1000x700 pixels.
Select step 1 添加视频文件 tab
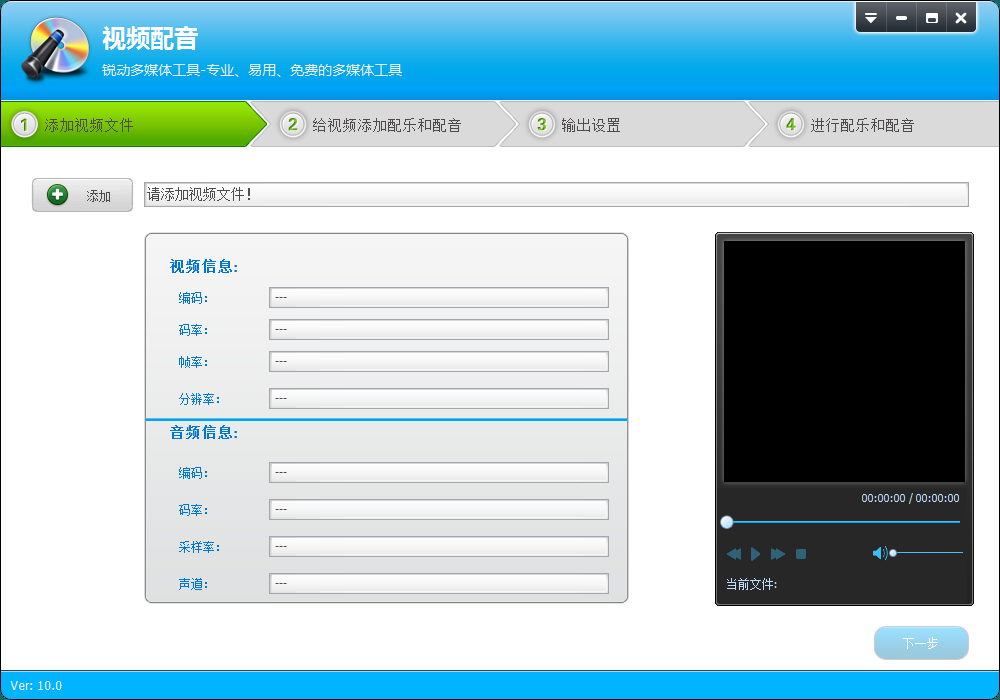point(125,125)
